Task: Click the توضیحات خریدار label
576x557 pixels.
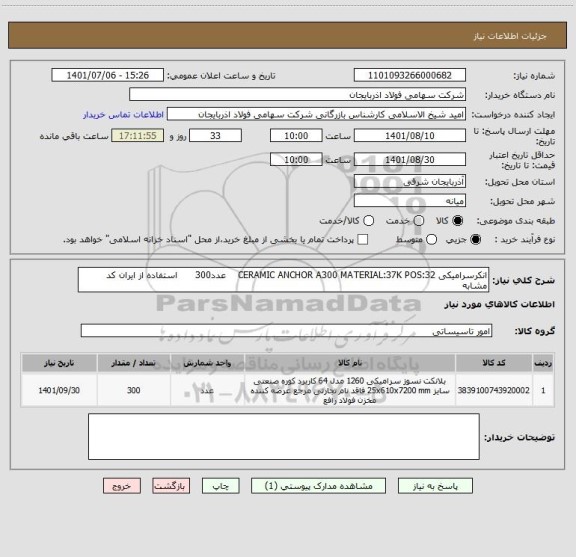Action: click(519, 437)
